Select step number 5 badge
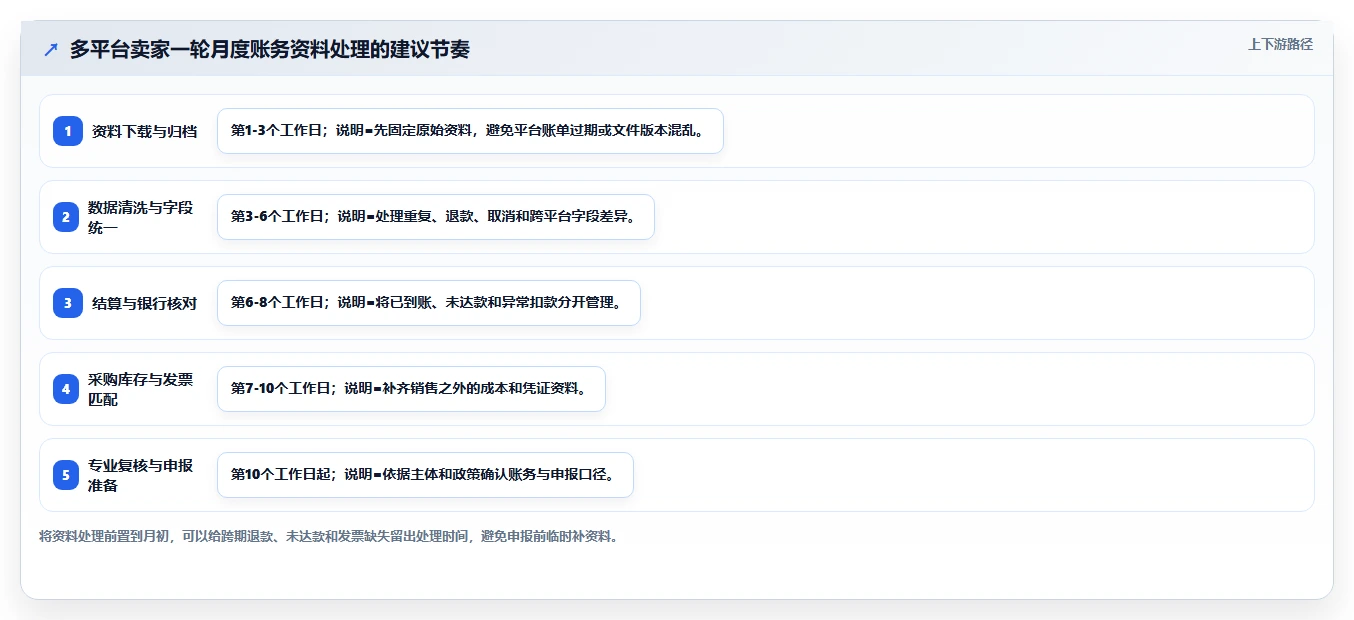The width and height of the screenshot is (1354, 620). tap(68, 475)
